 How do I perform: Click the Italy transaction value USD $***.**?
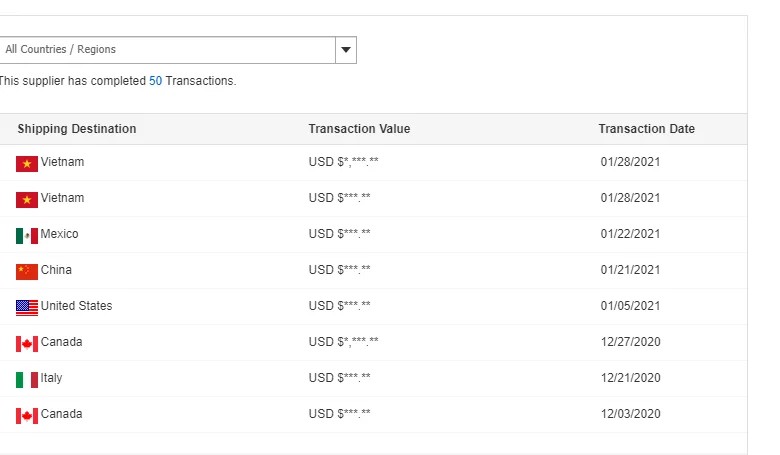pyautogui.click(x=340, y=378)
